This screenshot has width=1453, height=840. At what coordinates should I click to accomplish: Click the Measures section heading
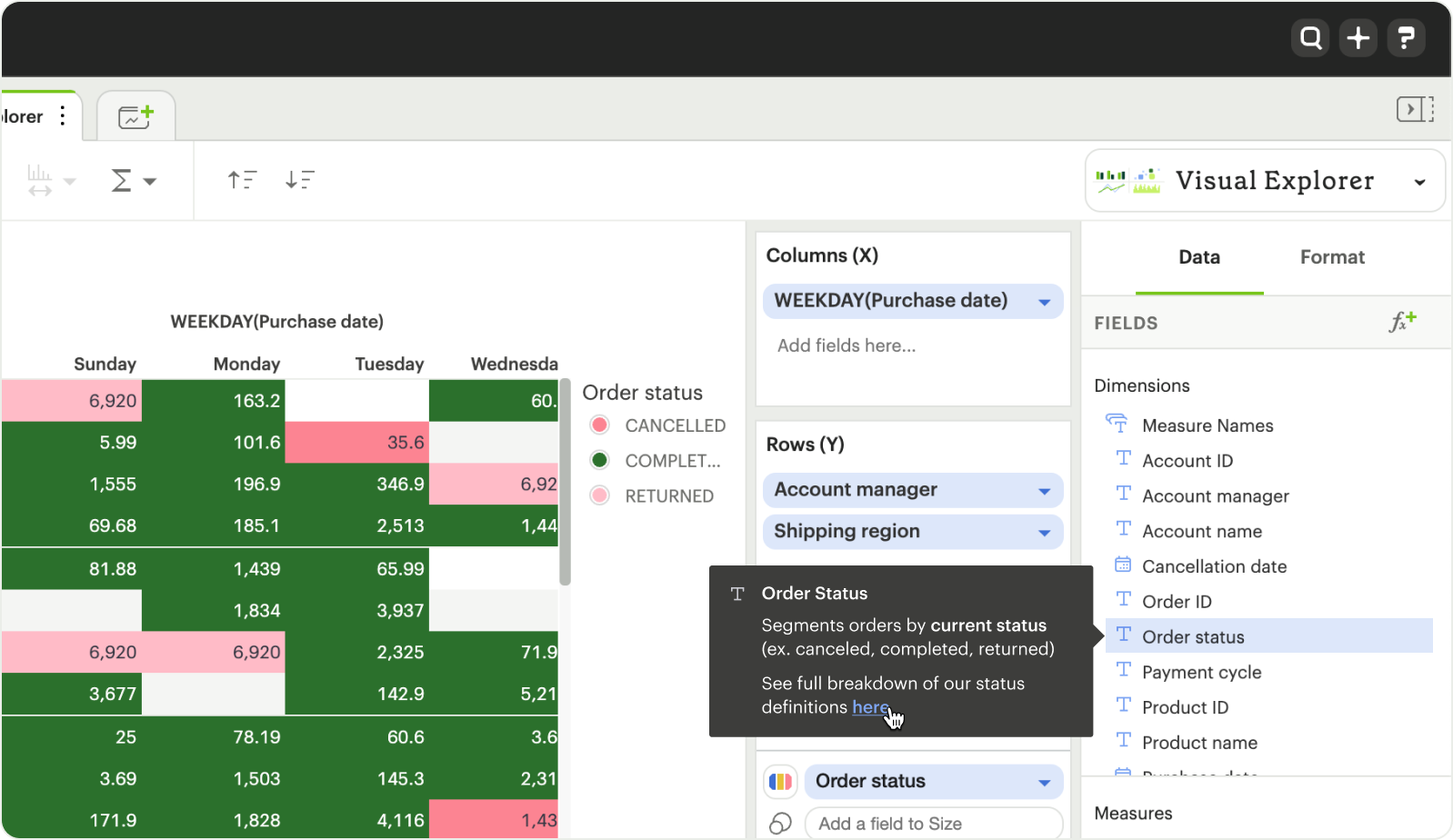[1133, 814]
